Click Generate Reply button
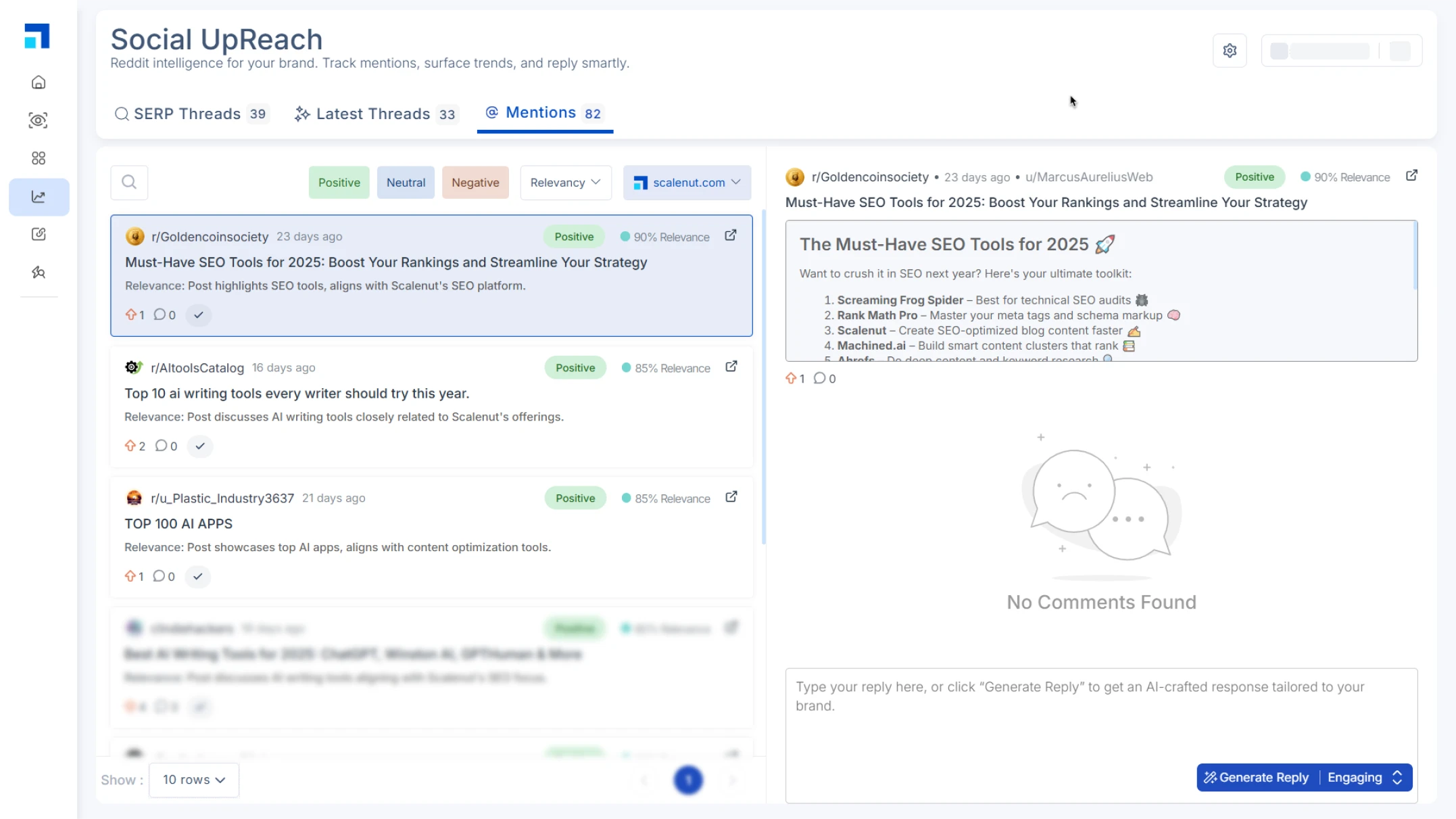Screen dimensions: 1456x819 tap(1257, 778)
